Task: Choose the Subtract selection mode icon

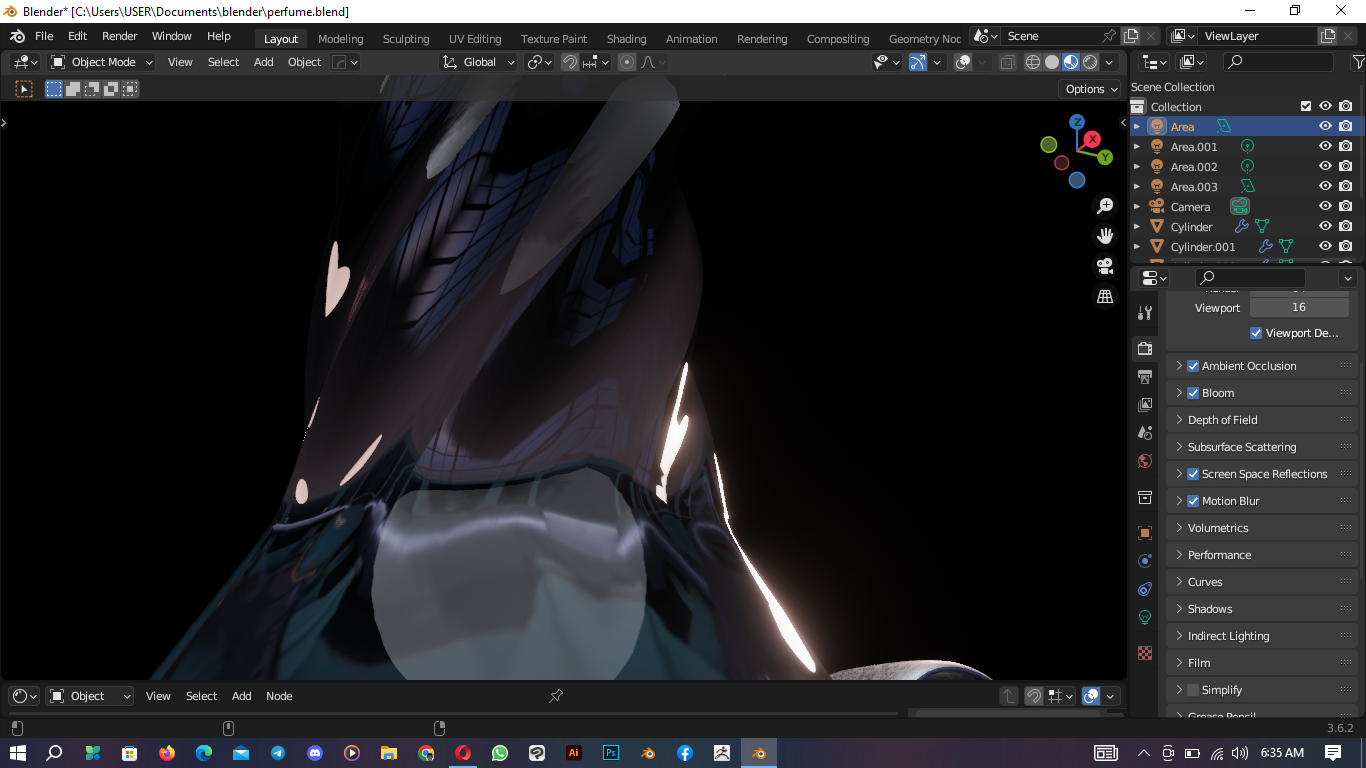Action: 92,89
